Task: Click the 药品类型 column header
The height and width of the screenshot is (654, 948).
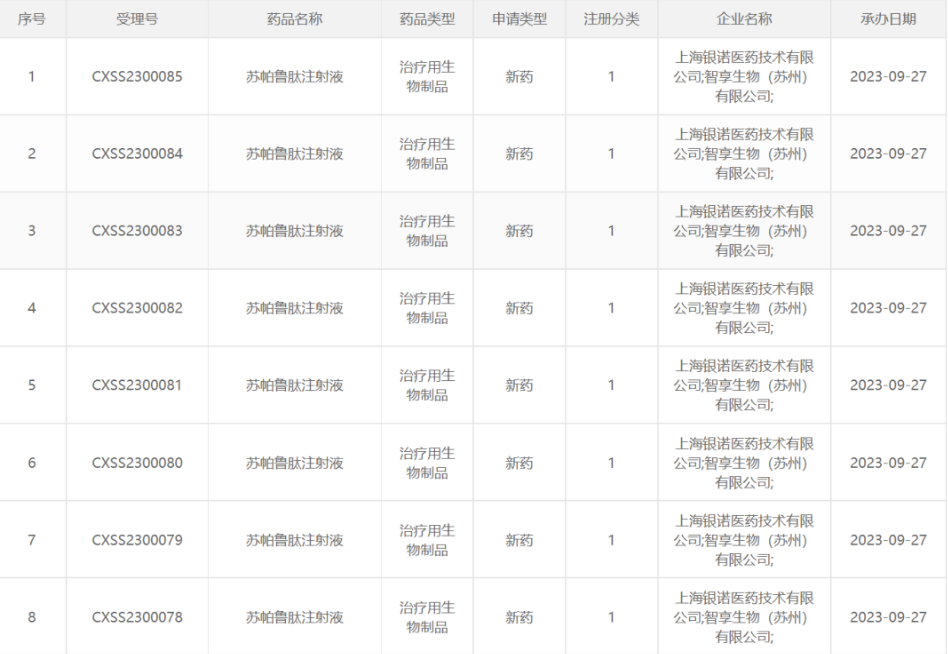Action: tap(427, 19)
